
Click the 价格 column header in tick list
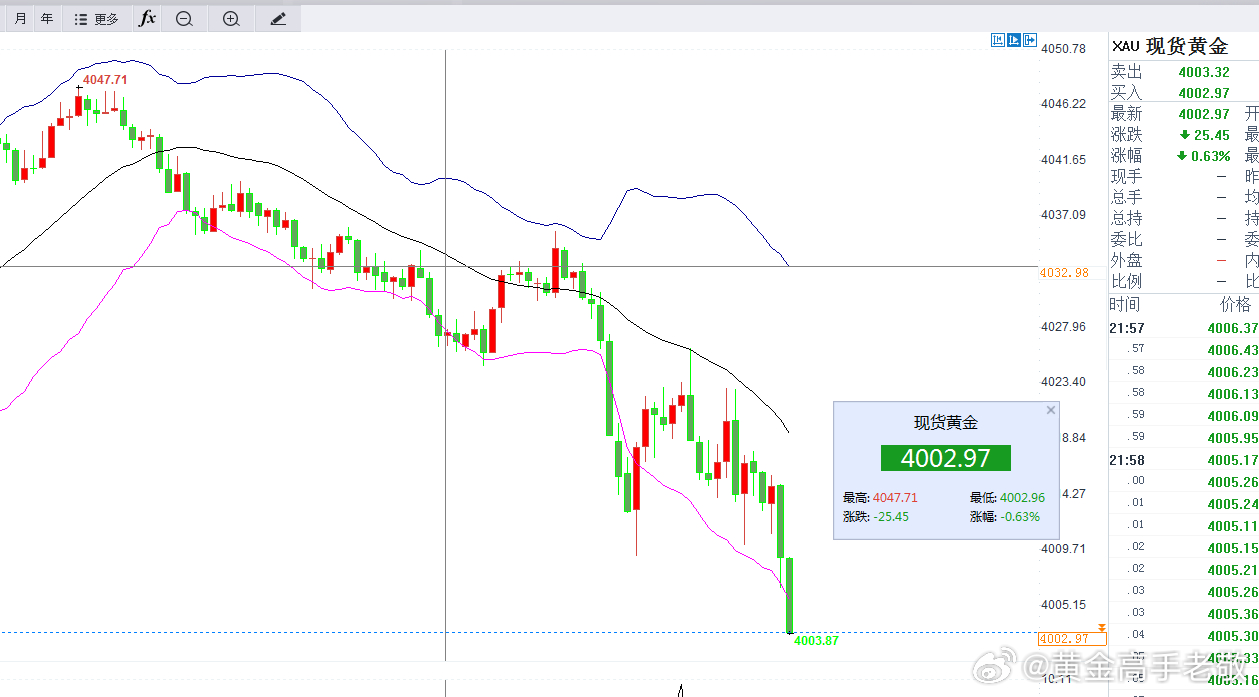1236,304
